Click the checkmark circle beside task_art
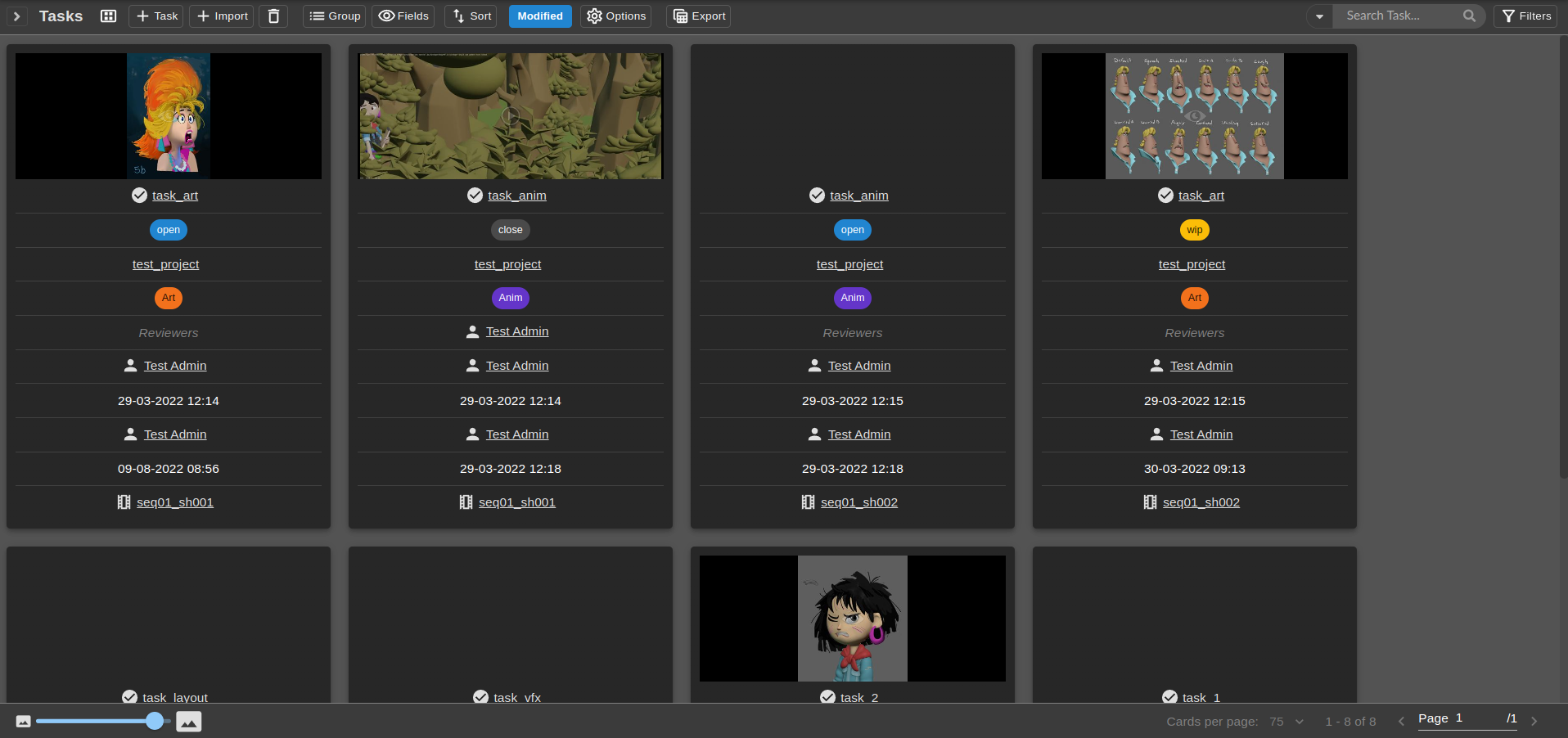 point(137,195)
